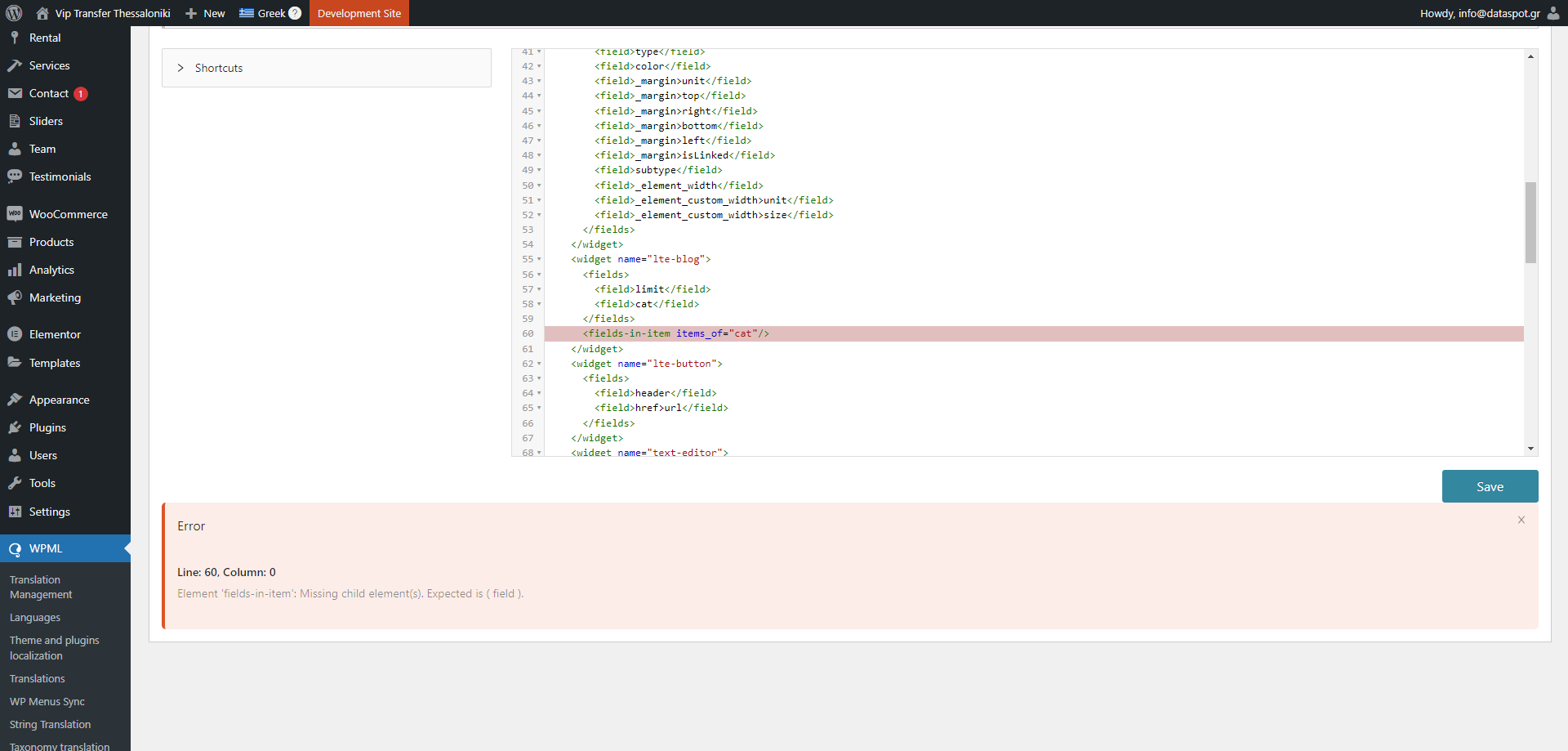Click the user avatar icon in admin bar

click(x=1553, y=13)
